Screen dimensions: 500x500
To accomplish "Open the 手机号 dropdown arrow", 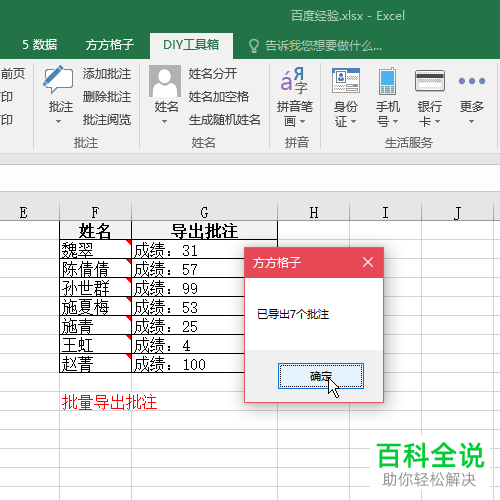I will (x=395, y=121).
